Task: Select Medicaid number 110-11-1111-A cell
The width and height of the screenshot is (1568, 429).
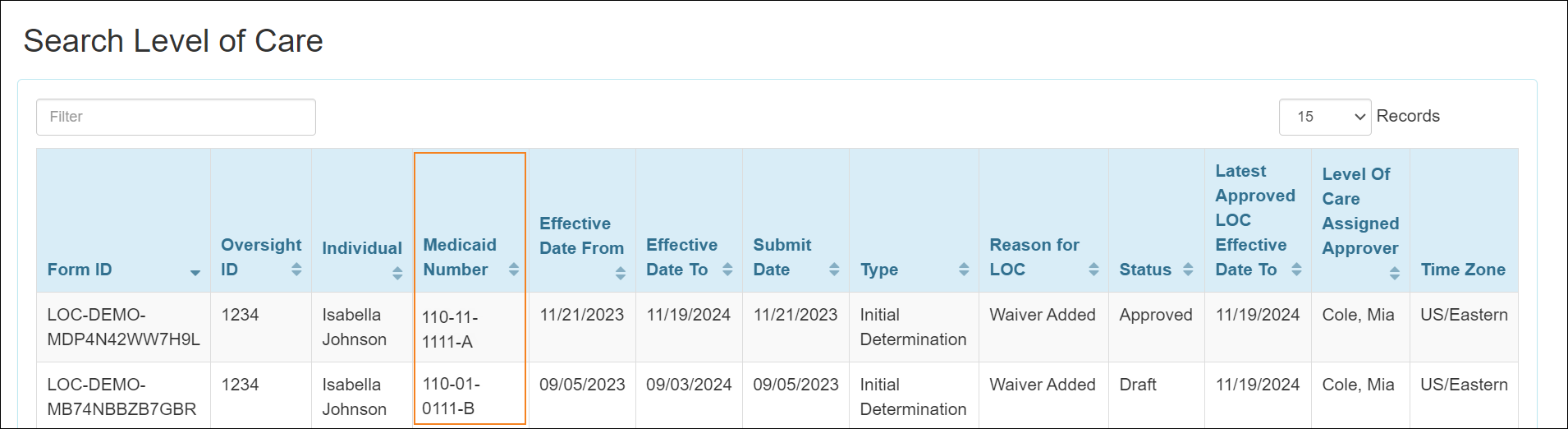Action: click(450, 329)
